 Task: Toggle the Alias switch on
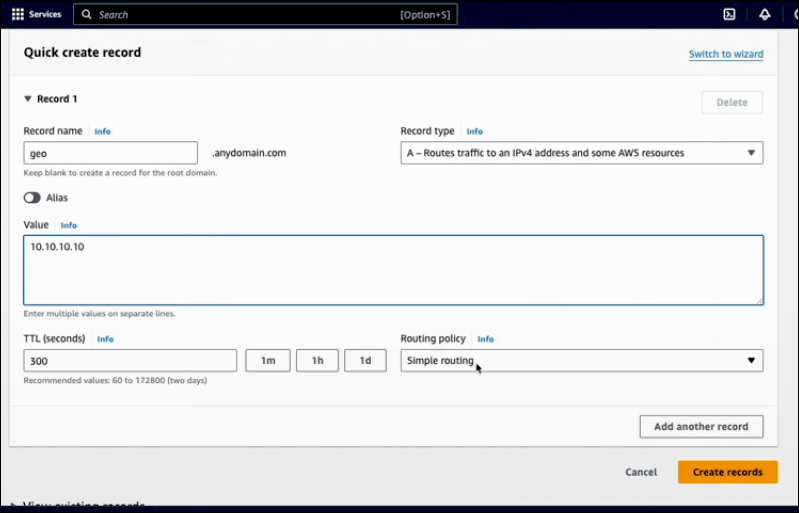(33, 198)
